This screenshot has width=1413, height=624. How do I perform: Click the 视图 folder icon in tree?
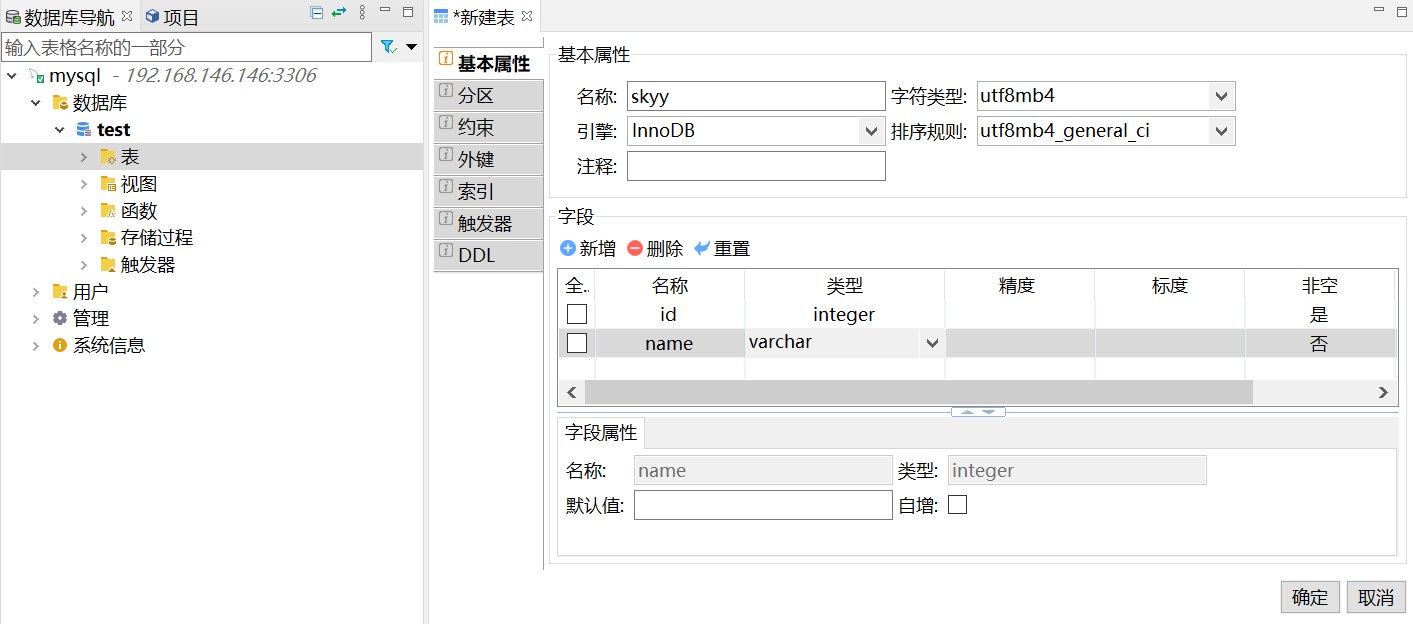(x=108, y=184)
